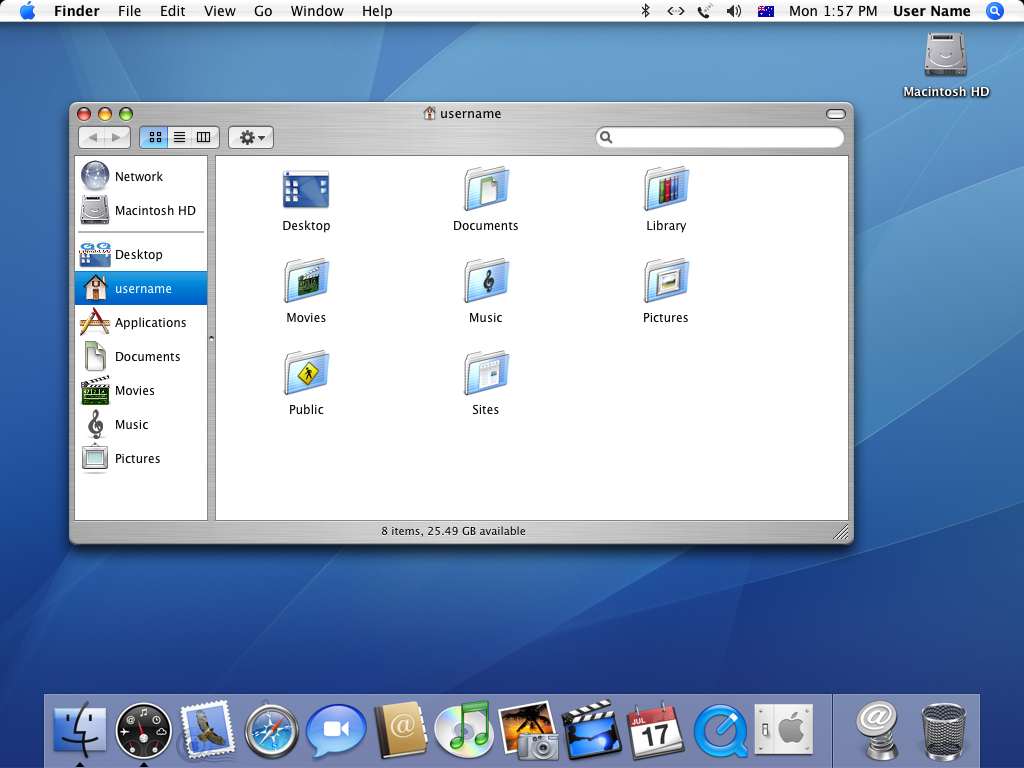This screenshot has width=1024, height=768.
Task: Click Finder icon in the Dock
Action: point(80,730)
